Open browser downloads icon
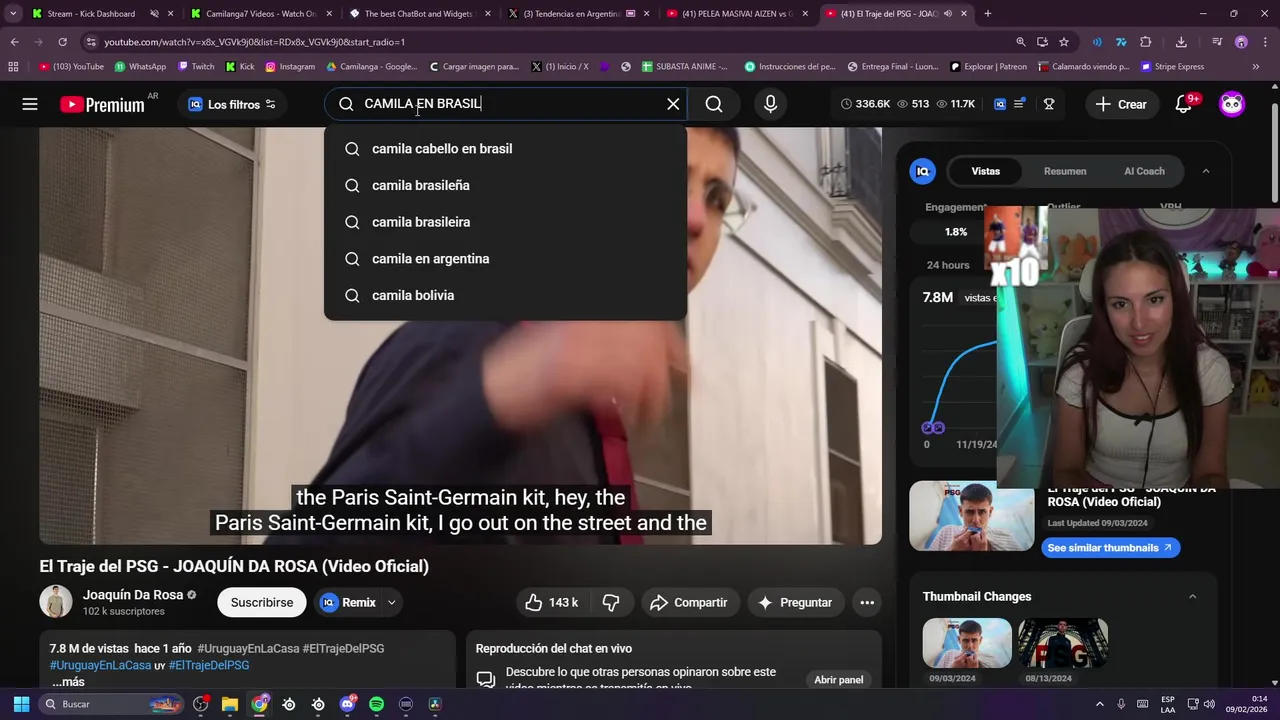Viewport: 1280px width, 720px height. click(x=1181, y=42)
